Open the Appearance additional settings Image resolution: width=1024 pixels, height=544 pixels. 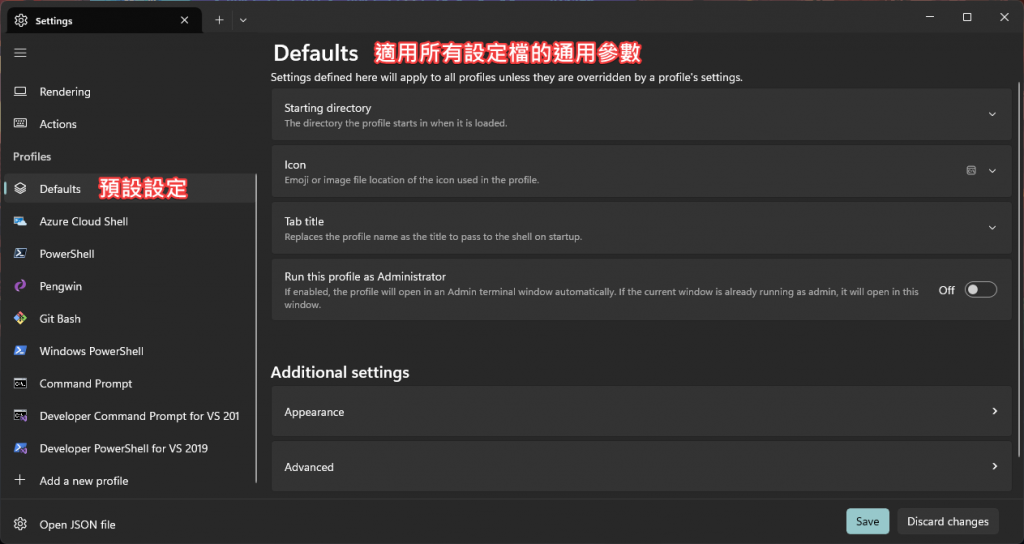pos(641,411)
